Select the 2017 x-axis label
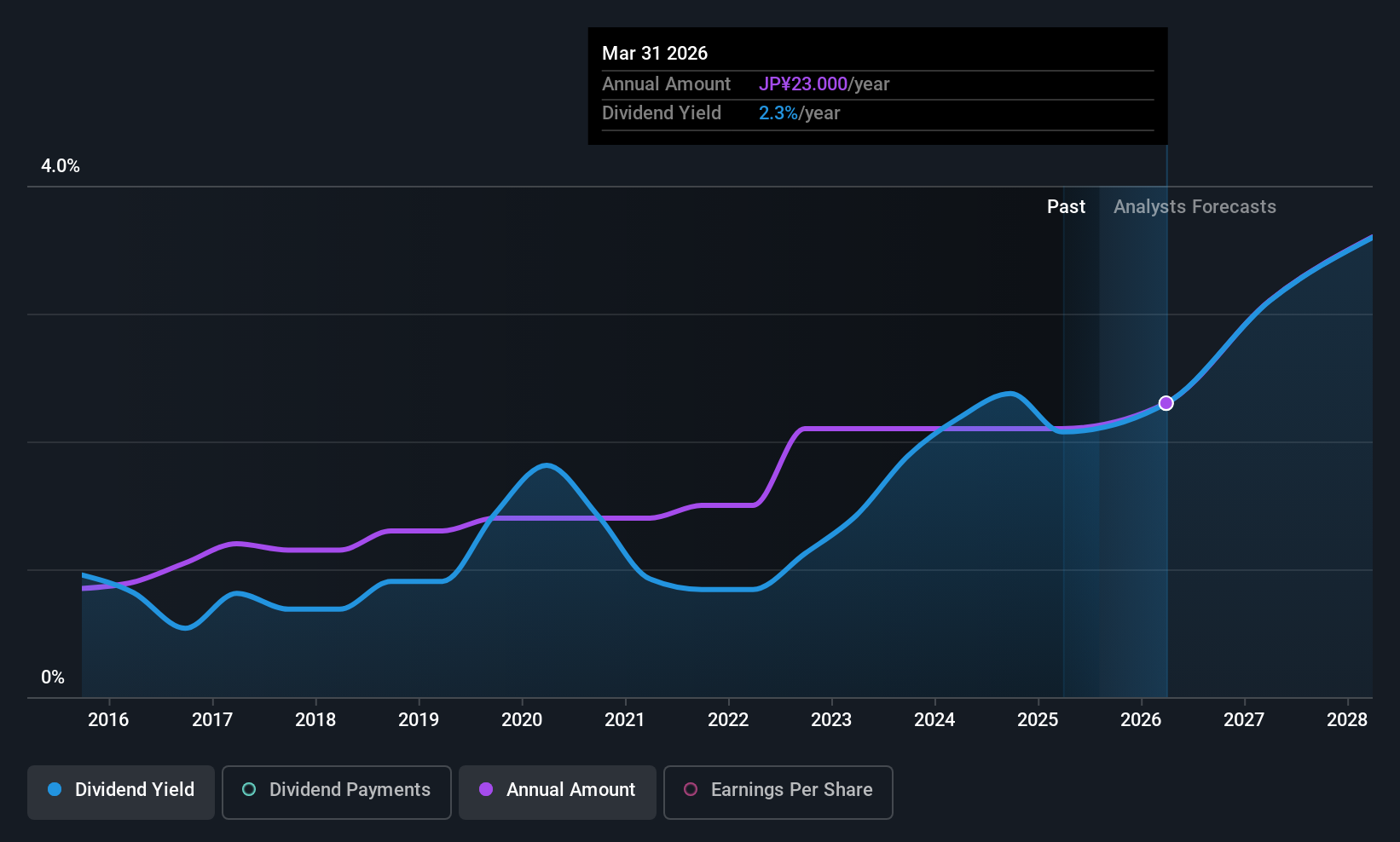The image size is (1400, 842). tap(212, 720)
